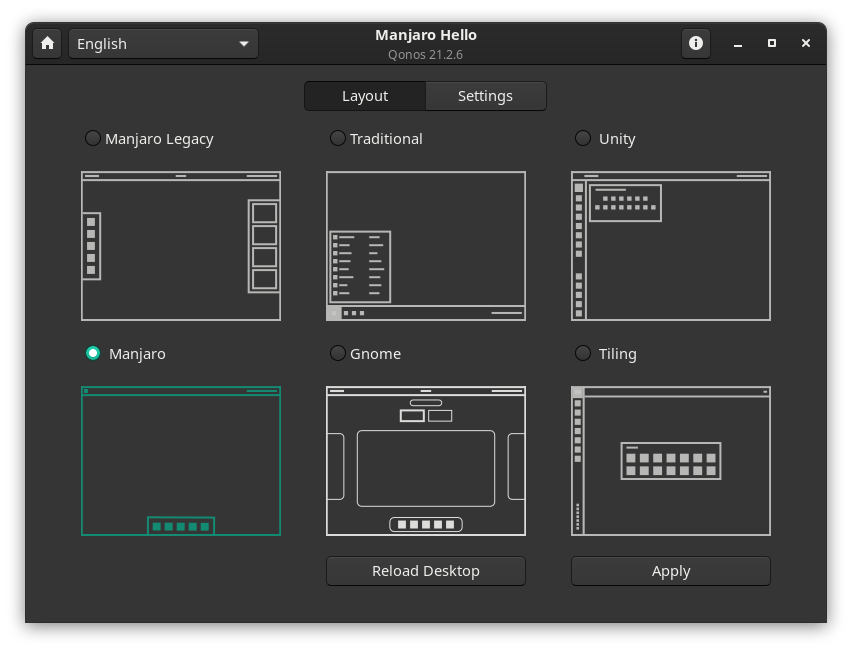This screenshot has width=852, height=651.
Task: Click the Tiling layout preview image
Action: [x=671, y=461]
